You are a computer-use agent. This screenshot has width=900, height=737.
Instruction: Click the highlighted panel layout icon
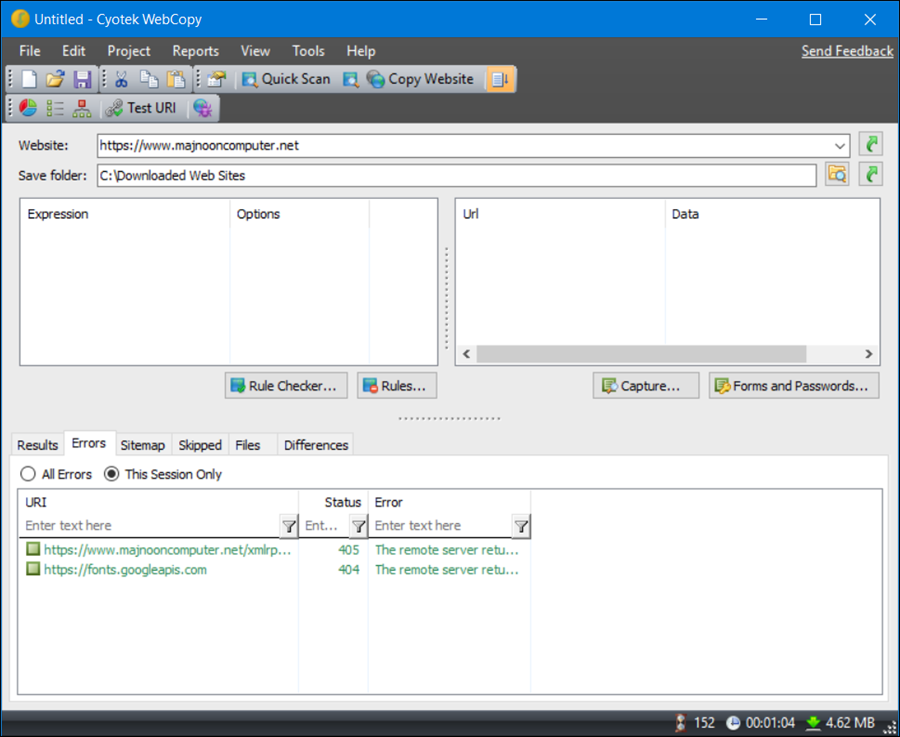[499, 79]
